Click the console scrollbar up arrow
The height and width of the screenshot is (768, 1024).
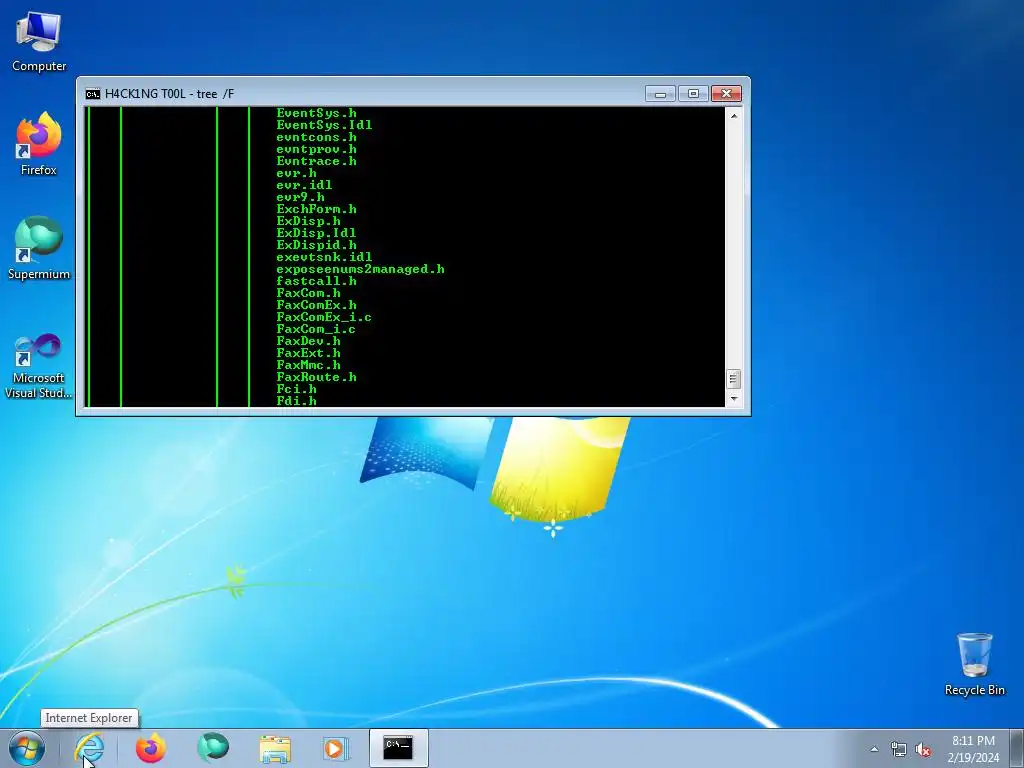coord(734,116)
